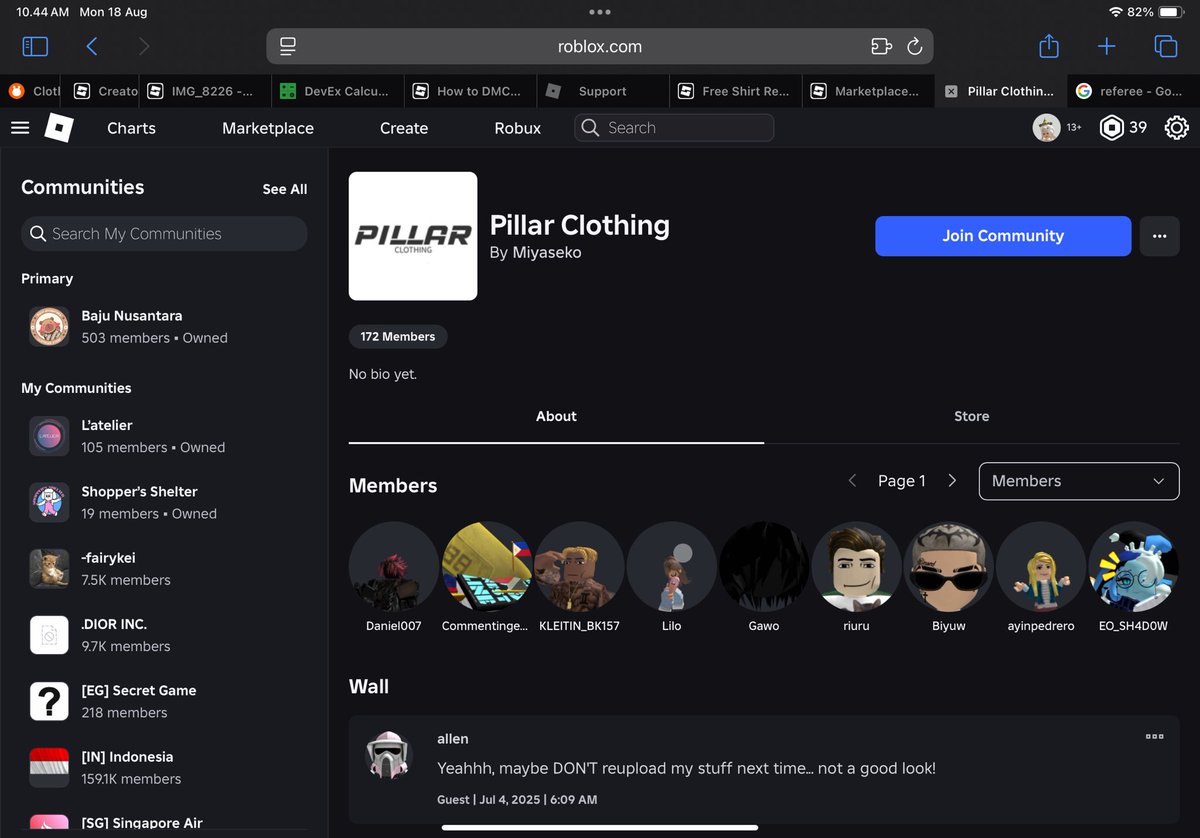Switch to the About tab

[x=556, y=416]
